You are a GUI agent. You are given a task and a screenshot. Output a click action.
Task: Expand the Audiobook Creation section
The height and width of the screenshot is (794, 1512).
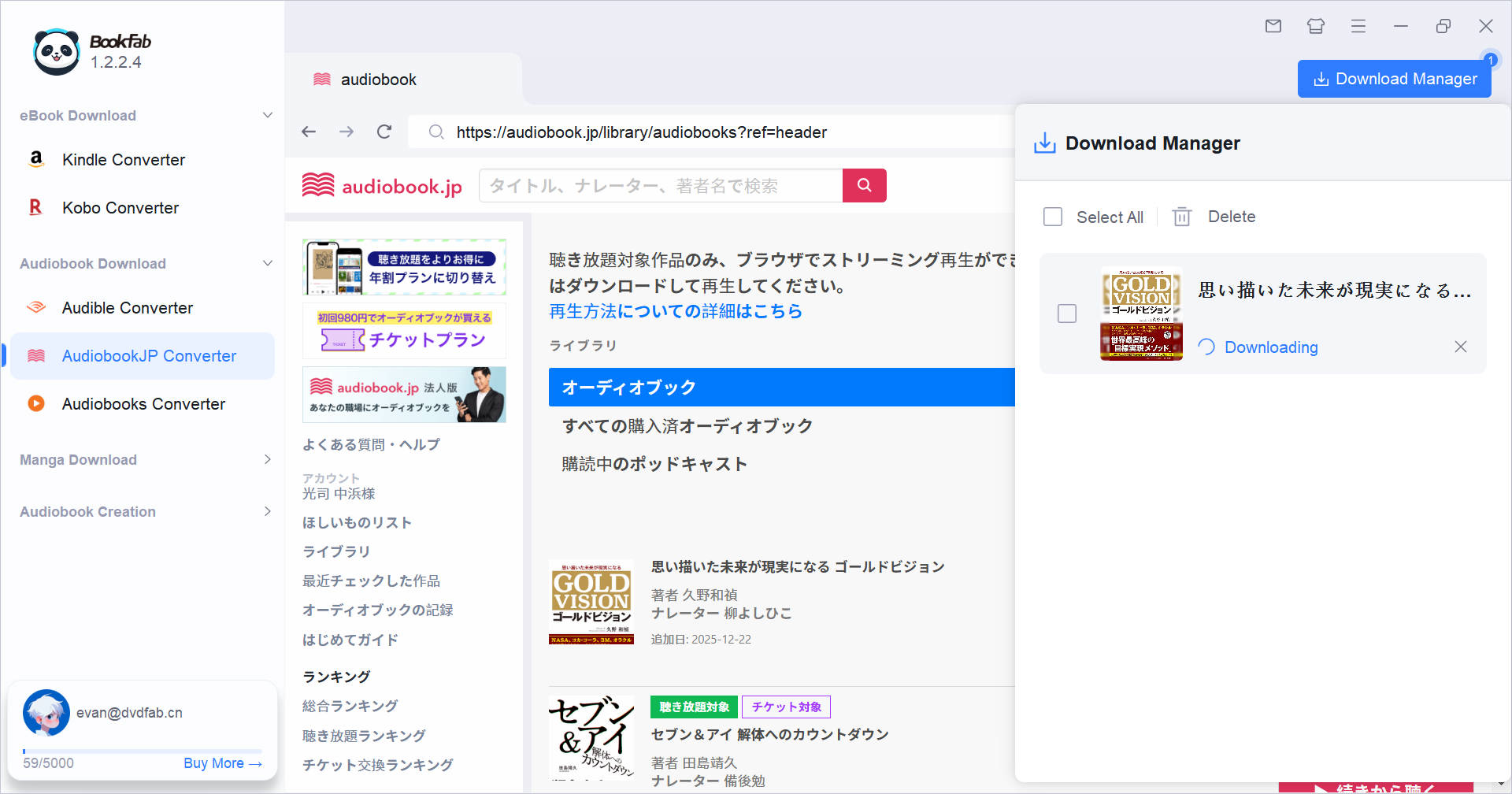coord(268,511)
